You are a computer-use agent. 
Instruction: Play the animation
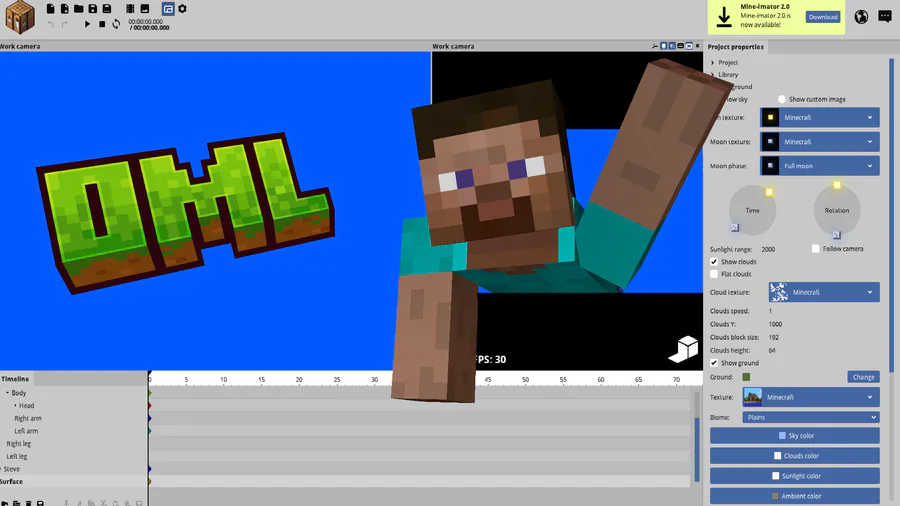pos(87,24)
